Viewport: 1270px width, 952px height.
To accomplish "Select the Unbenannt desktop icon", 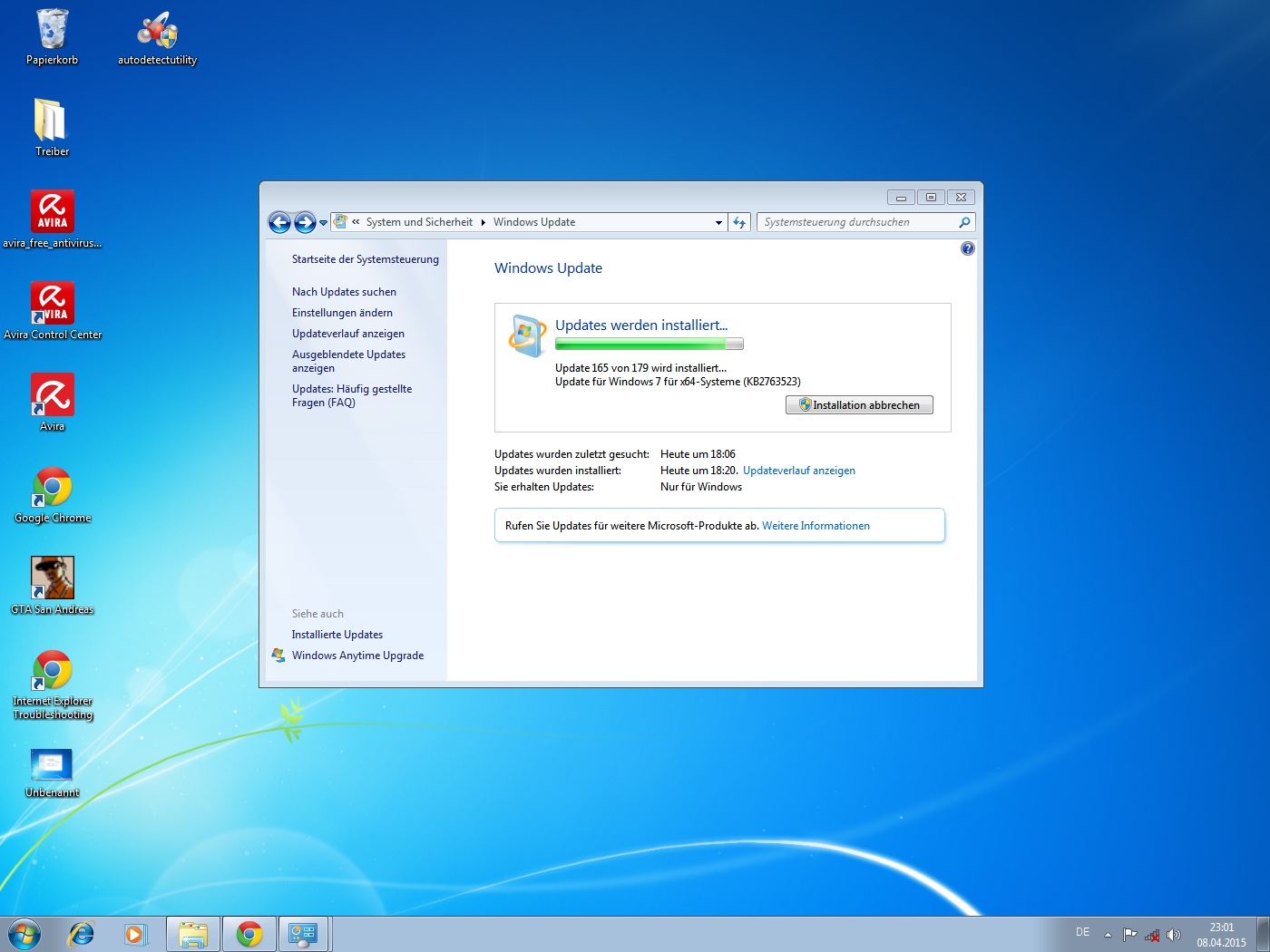I will click(x=52, y=772).
